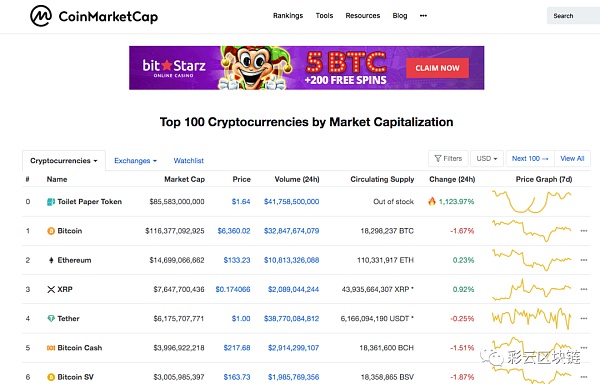This screenshot has height=384, width=600.
Task: Click the Search input field
Action: coord(573,16)
